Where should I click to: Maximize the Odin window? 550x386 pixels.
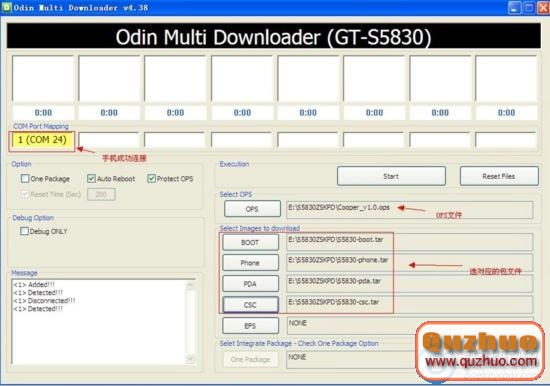[x=529, y=8]
